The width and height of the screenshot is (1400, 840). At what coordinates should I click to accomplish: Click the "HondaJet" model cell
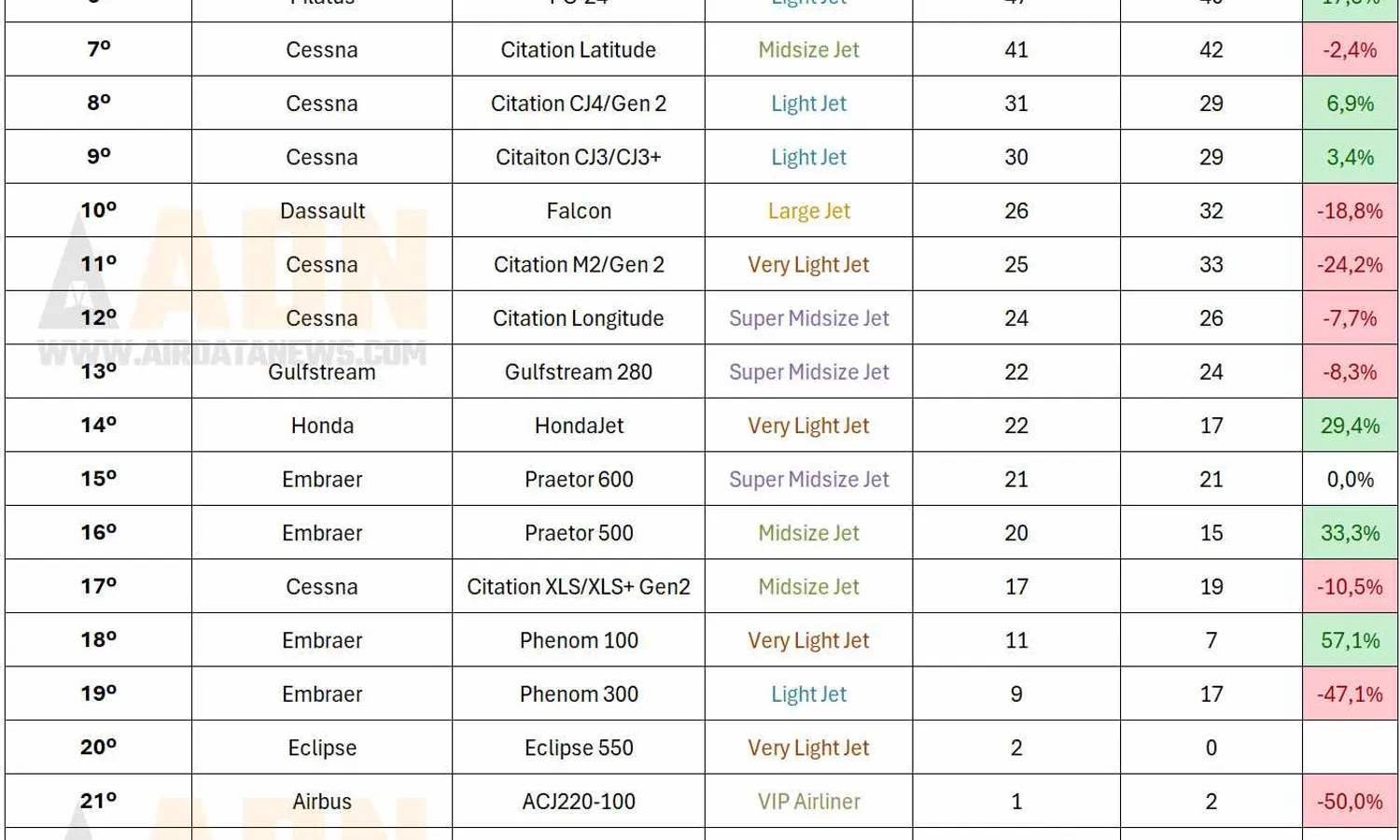tap(579, 426)
